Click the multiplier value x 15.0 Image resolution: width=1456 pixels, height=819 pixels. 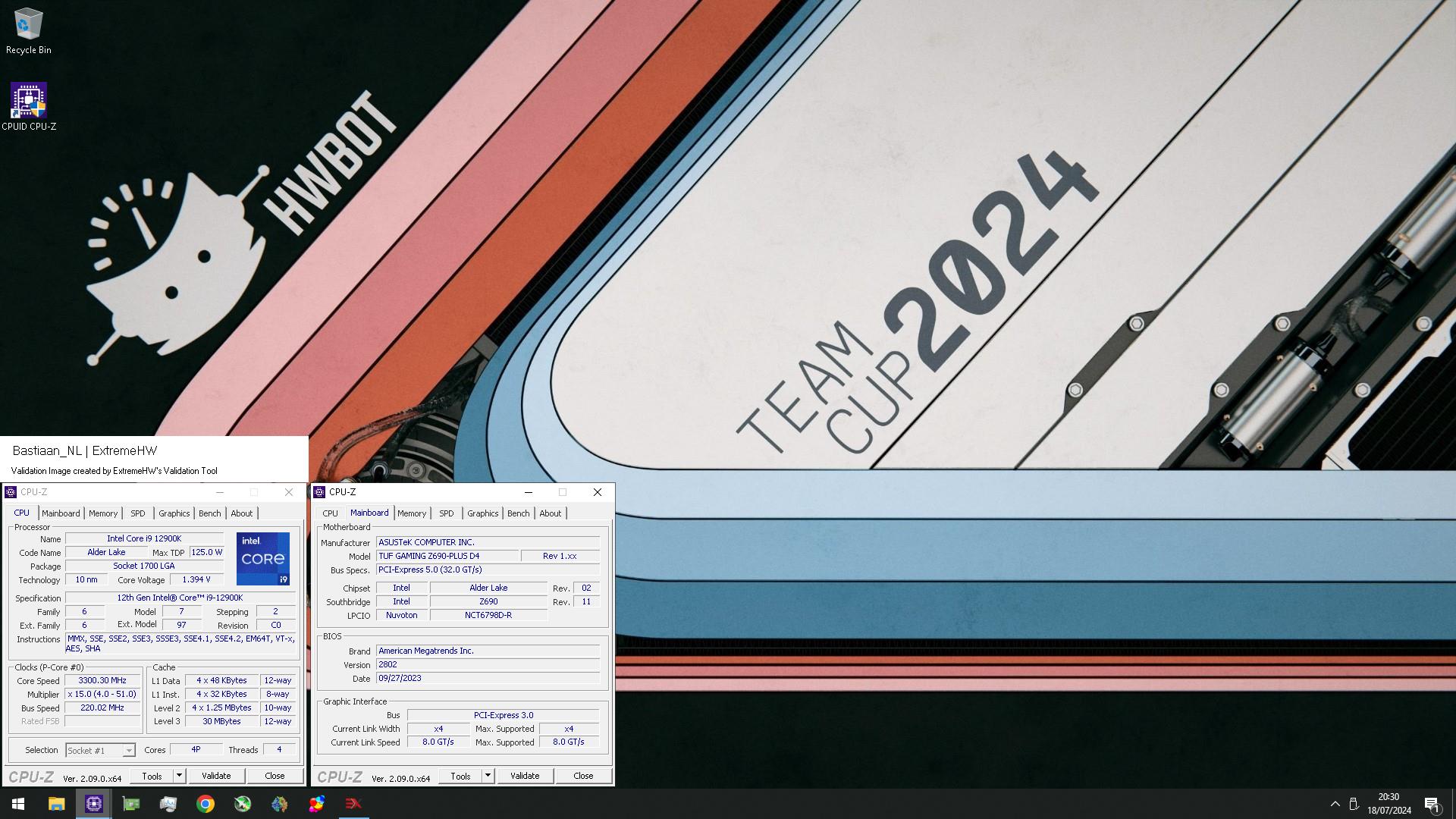click(x=102, y=695)
